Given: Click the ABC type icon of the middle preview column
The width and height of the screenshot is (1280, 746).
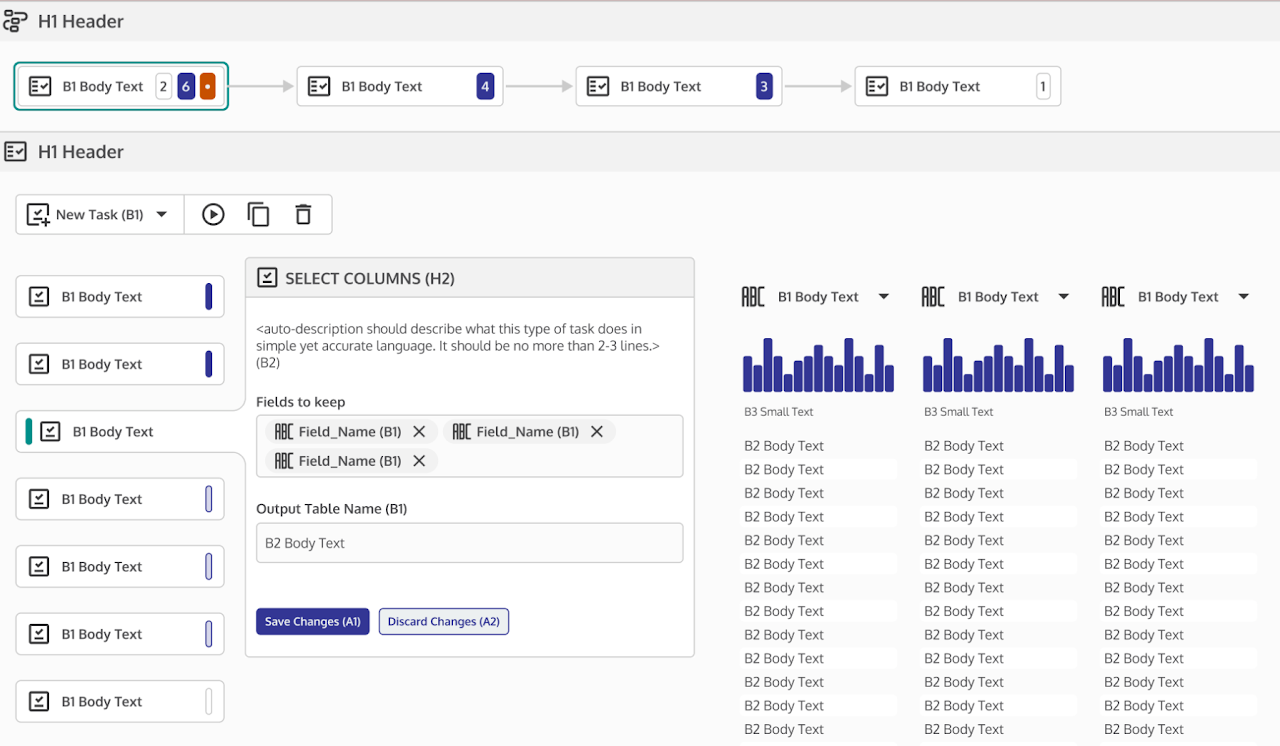Looking at the screenshot, I should point(933,296).
